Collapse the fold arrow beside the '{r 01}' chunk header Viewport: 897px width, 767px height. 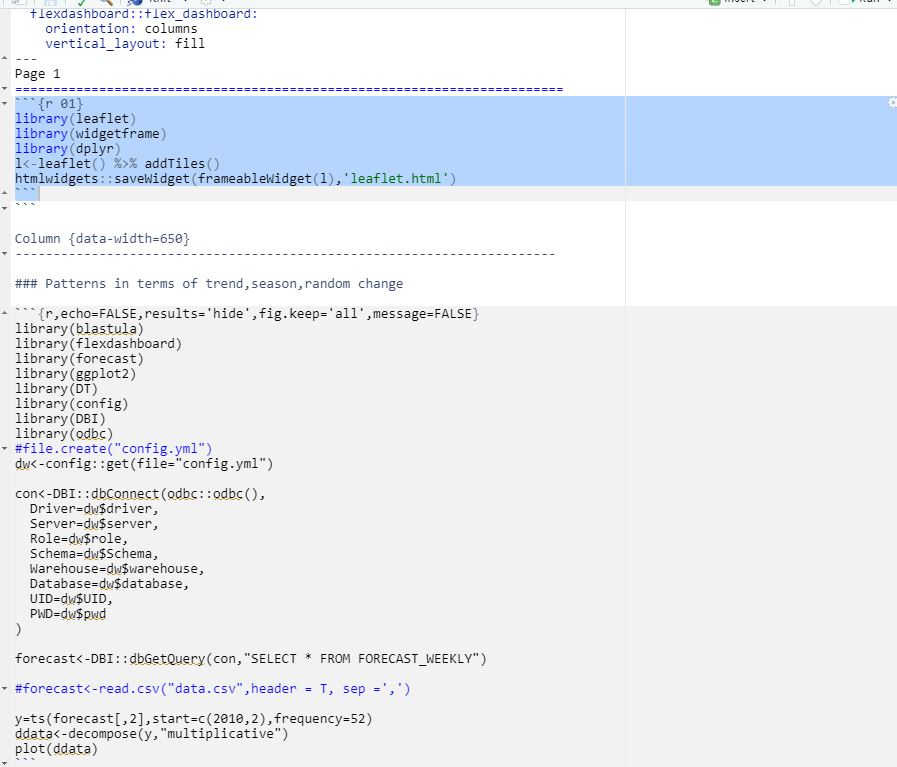[5, 104]
